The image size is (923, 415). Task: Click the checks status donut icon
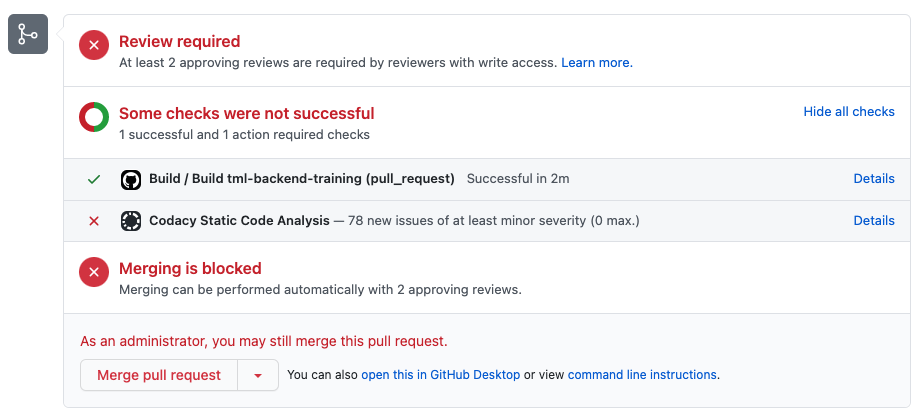[94, 117]
